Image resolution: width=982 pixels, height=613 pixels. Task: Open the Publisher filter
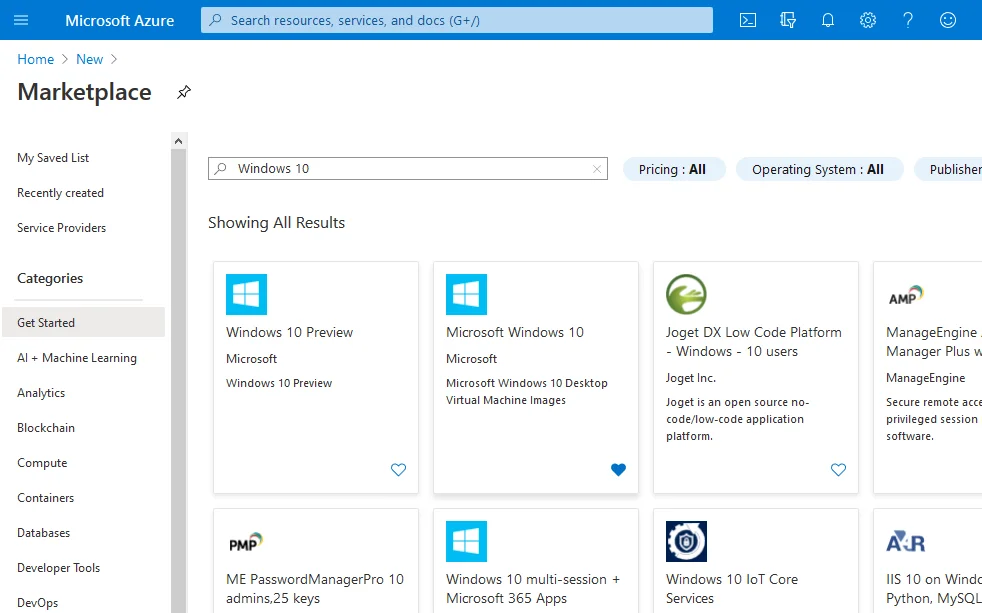tap(948, 169)
